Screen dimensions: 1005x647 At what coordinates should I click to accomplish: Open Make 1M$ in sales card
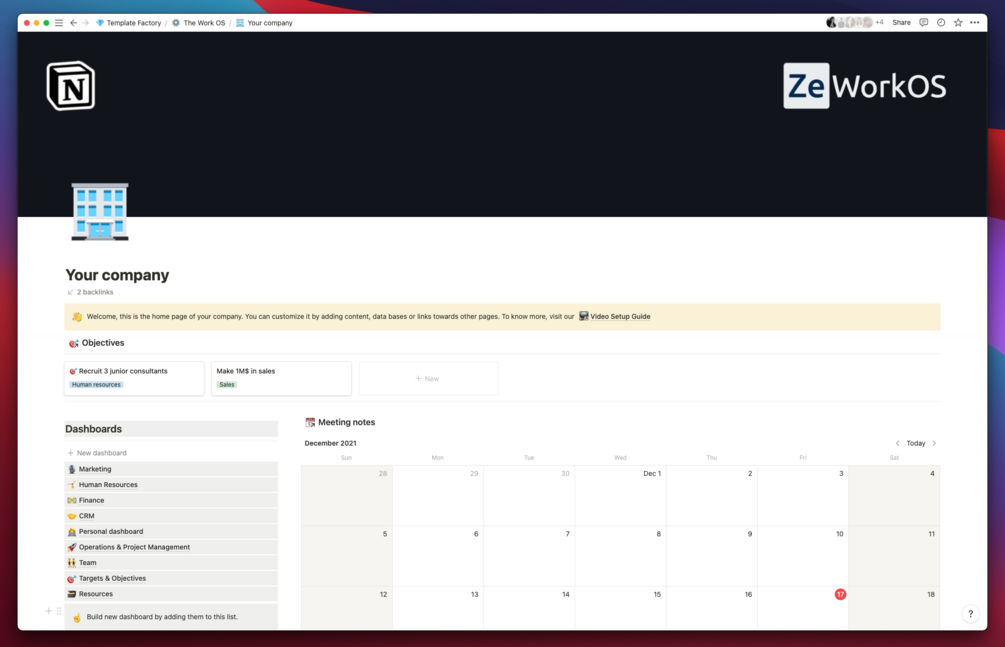tap(281, 378)
